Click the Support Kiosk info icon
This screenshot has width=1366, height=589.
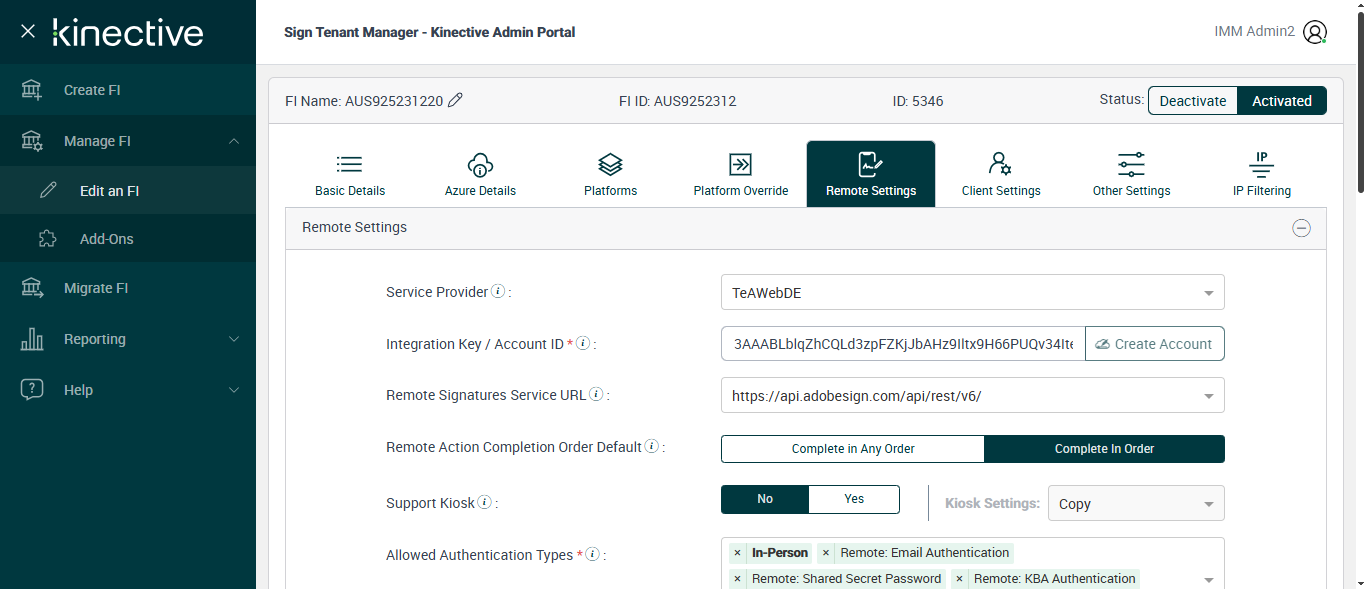click(x=484, y=503)
